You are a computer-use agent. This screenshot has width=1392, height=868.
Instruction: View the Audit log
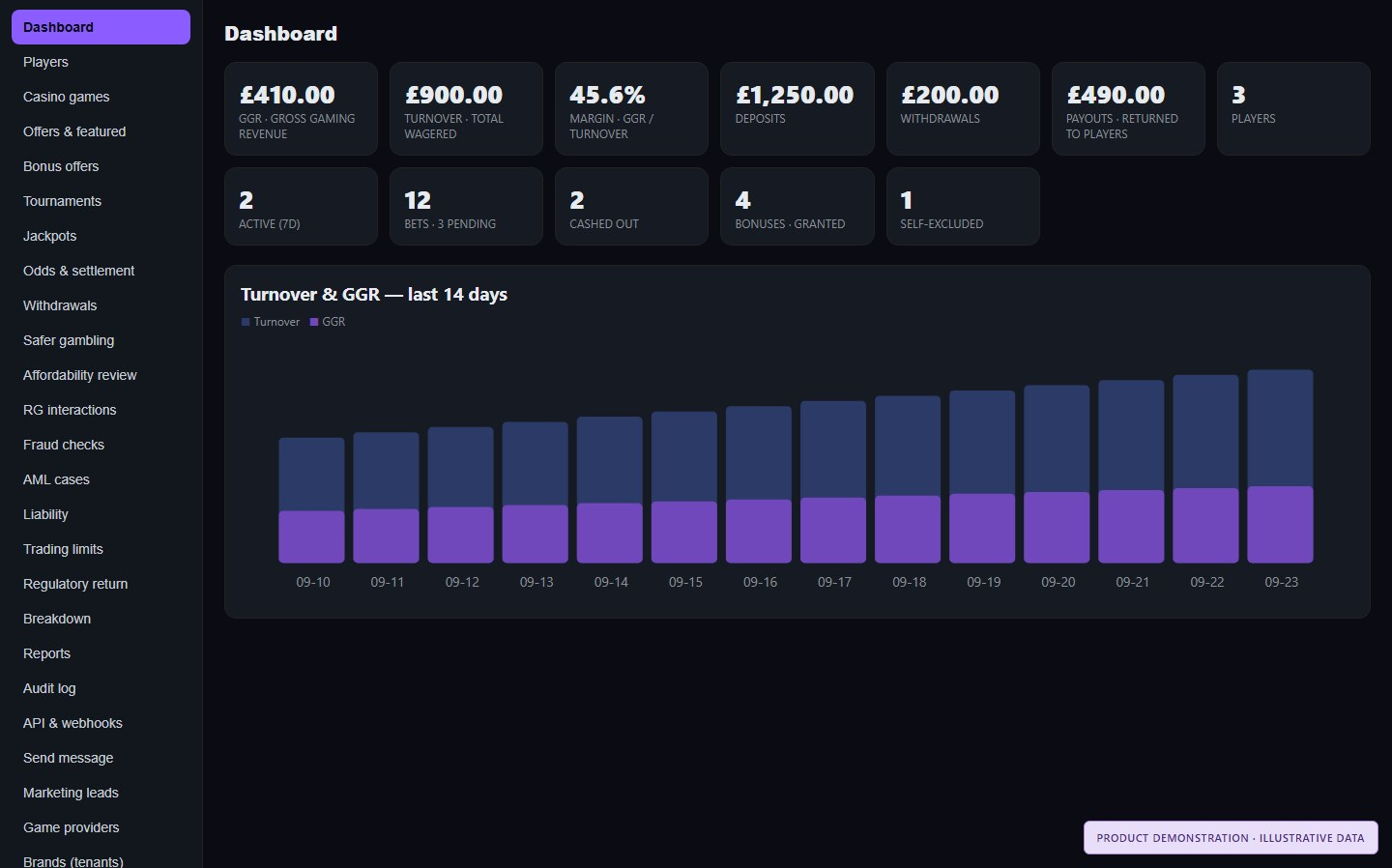coord(101,688)
